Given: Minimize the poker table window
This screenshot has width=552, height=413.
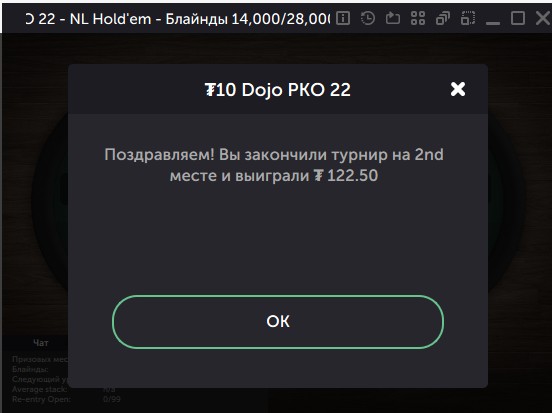Looking at the screenshot, I should tap(493, 18).
